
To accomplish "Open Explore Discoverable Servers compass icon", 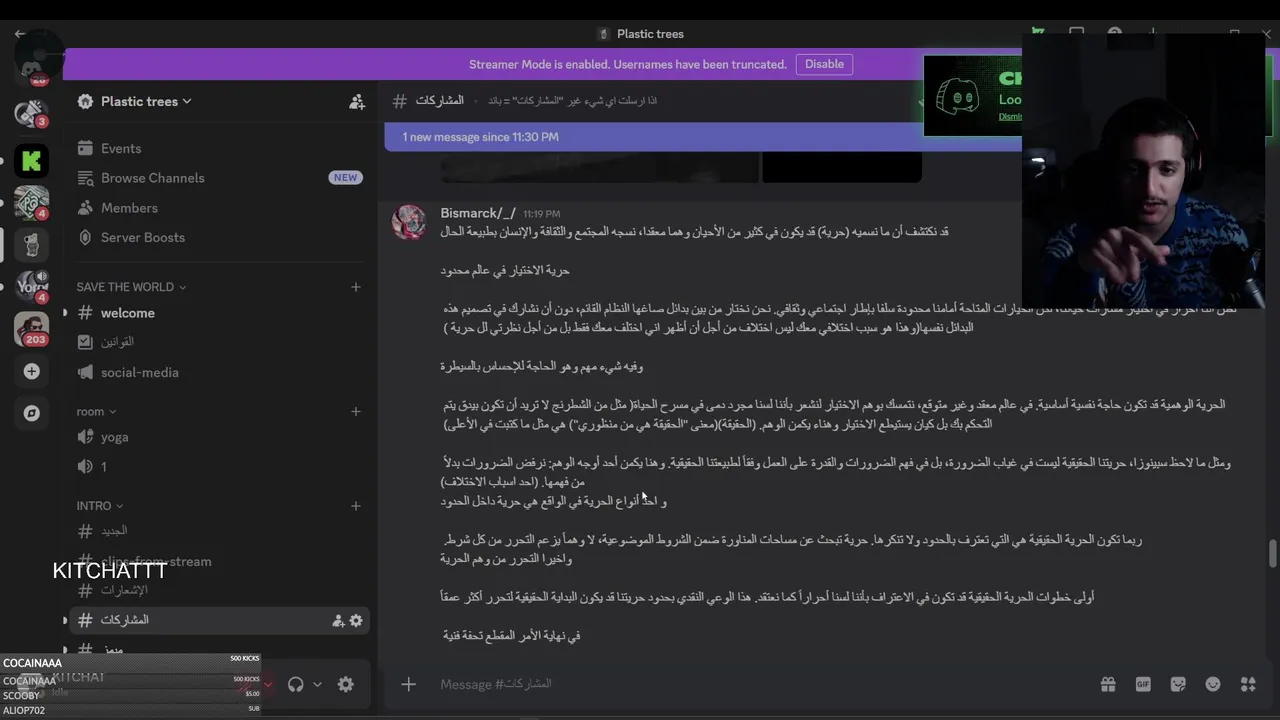I will point(31,412).
